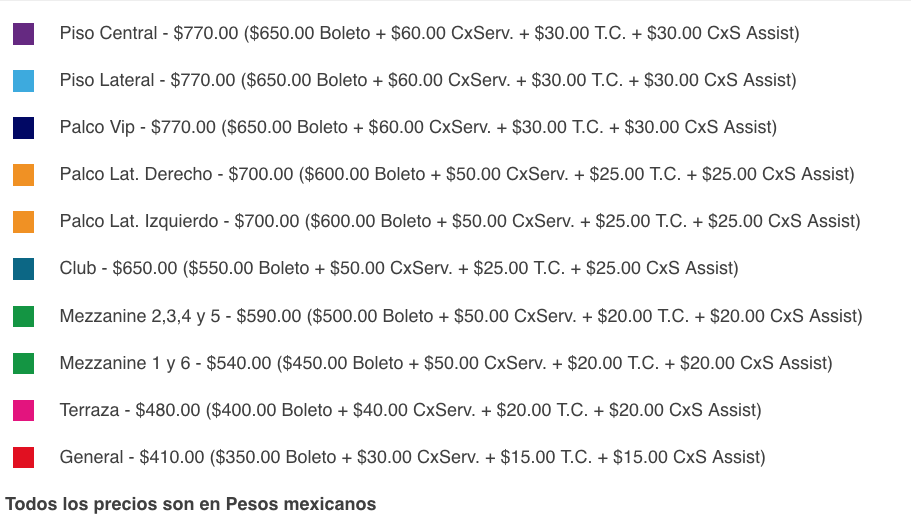Select the Club $650.00 price line
Viewport: 911px width, 530px height.
[x=399, y=268]
